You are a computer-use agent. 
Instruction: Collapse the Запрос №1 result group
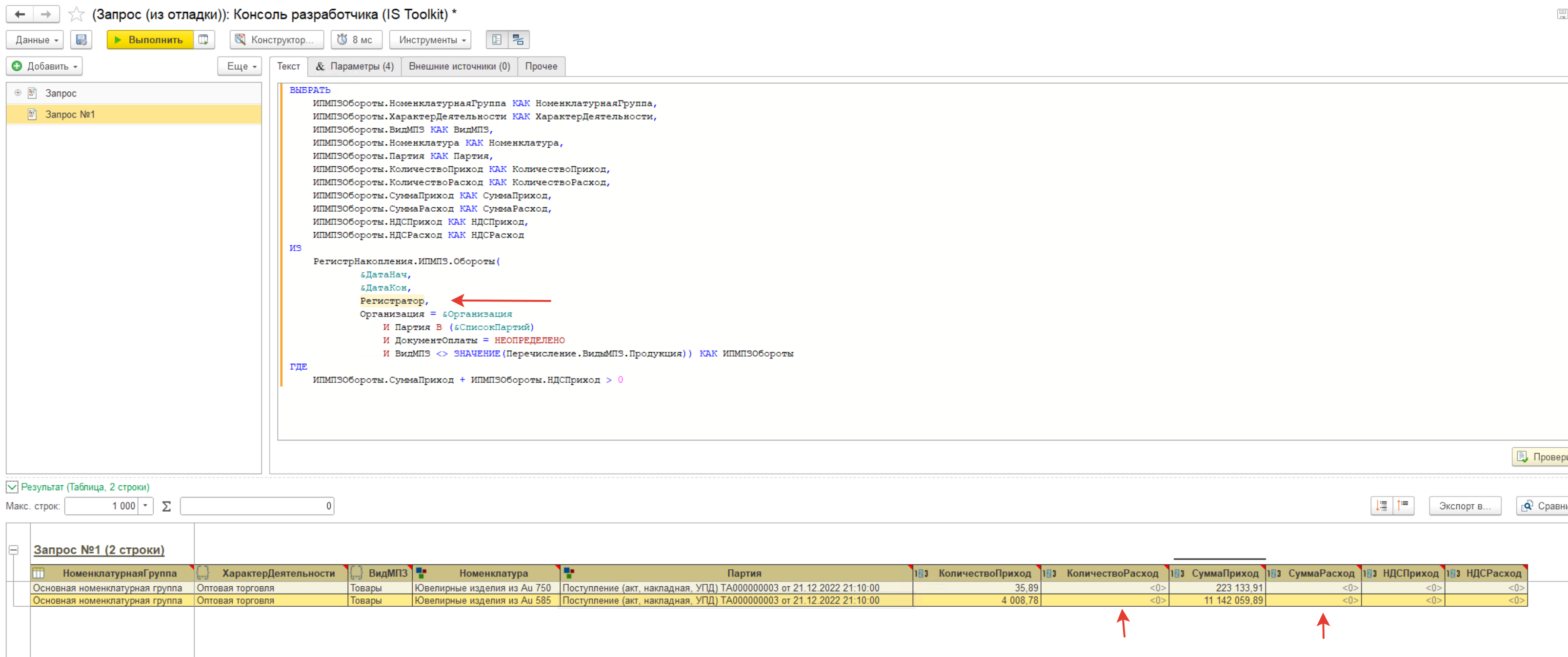point(13,550)
